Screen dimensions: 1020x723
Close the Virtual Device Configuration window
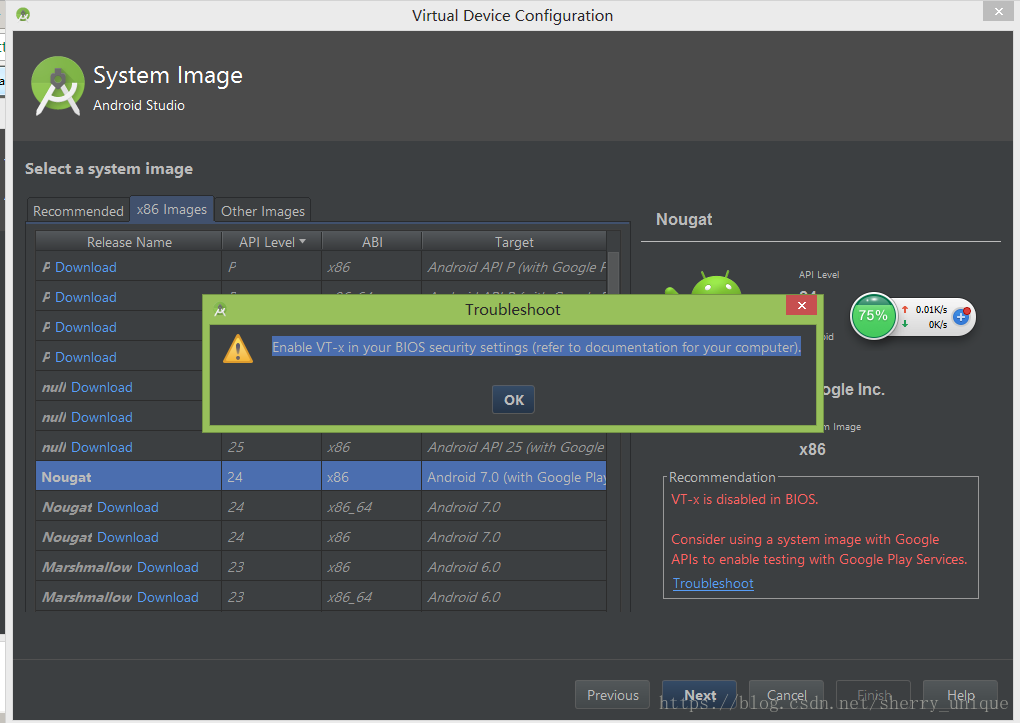999,11
